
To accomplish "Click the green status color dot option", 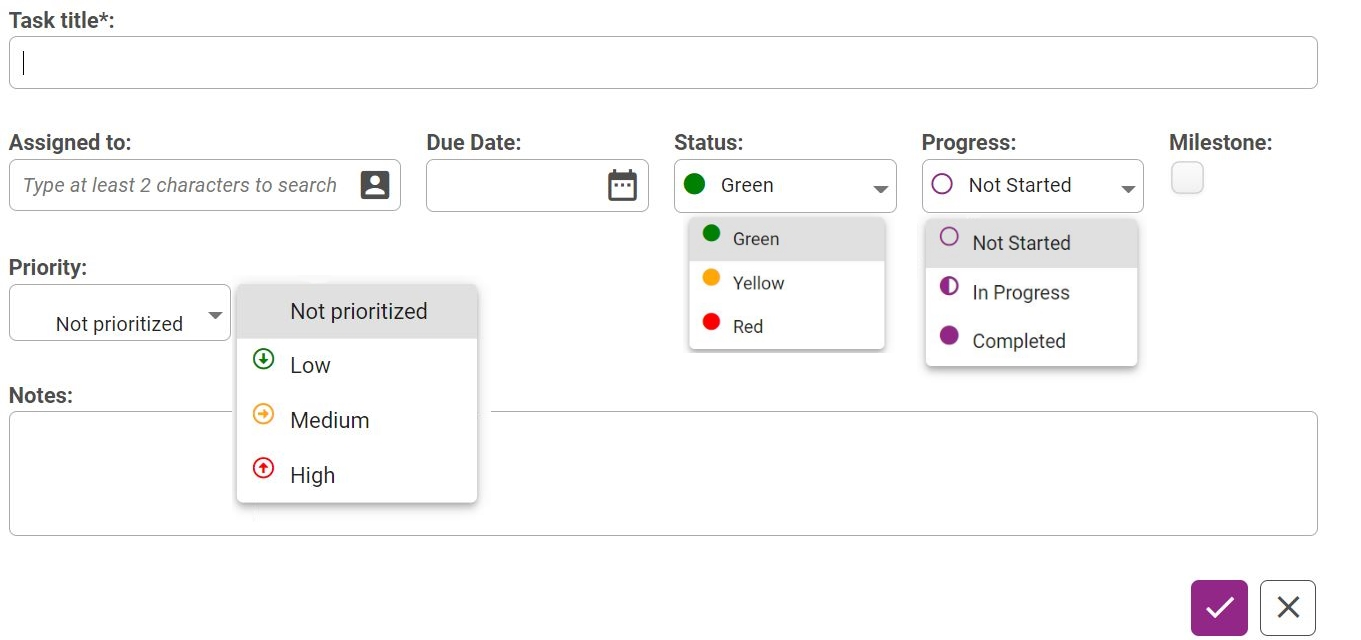I will 712,234.
